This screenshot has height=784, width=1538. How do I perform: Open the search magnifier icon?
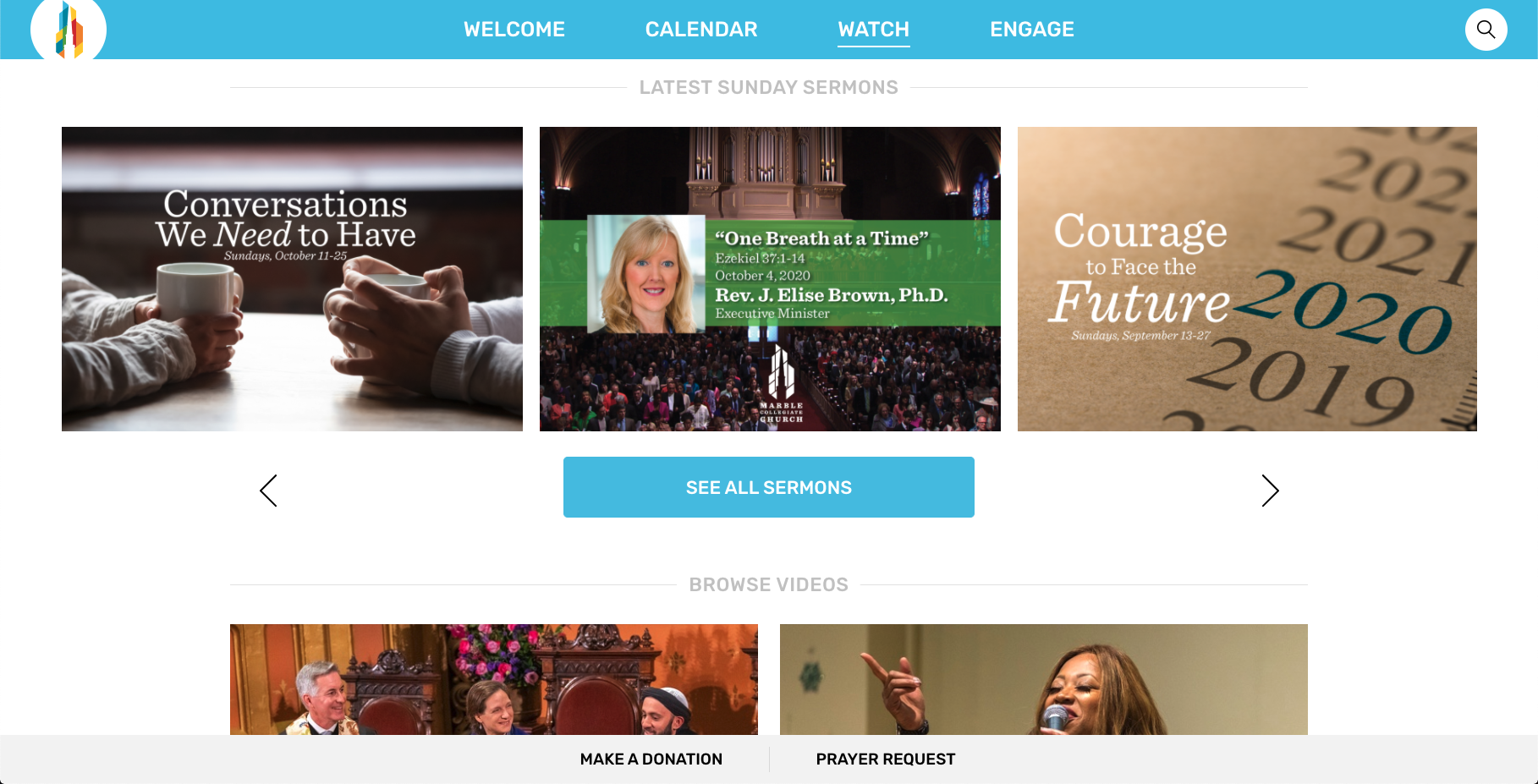(x=1486, y=30)
